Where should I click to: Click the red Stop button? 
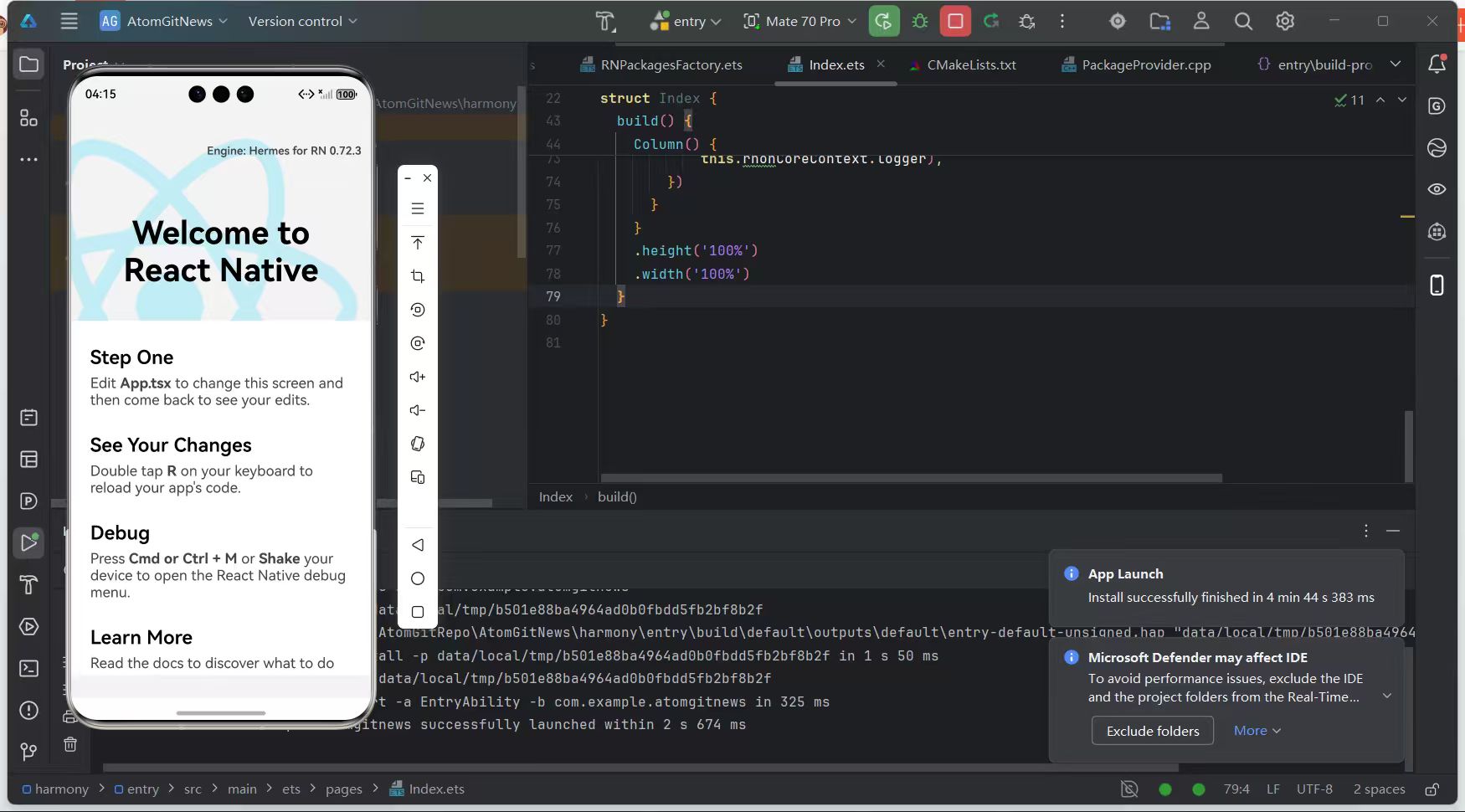click(x=955, y=21)
